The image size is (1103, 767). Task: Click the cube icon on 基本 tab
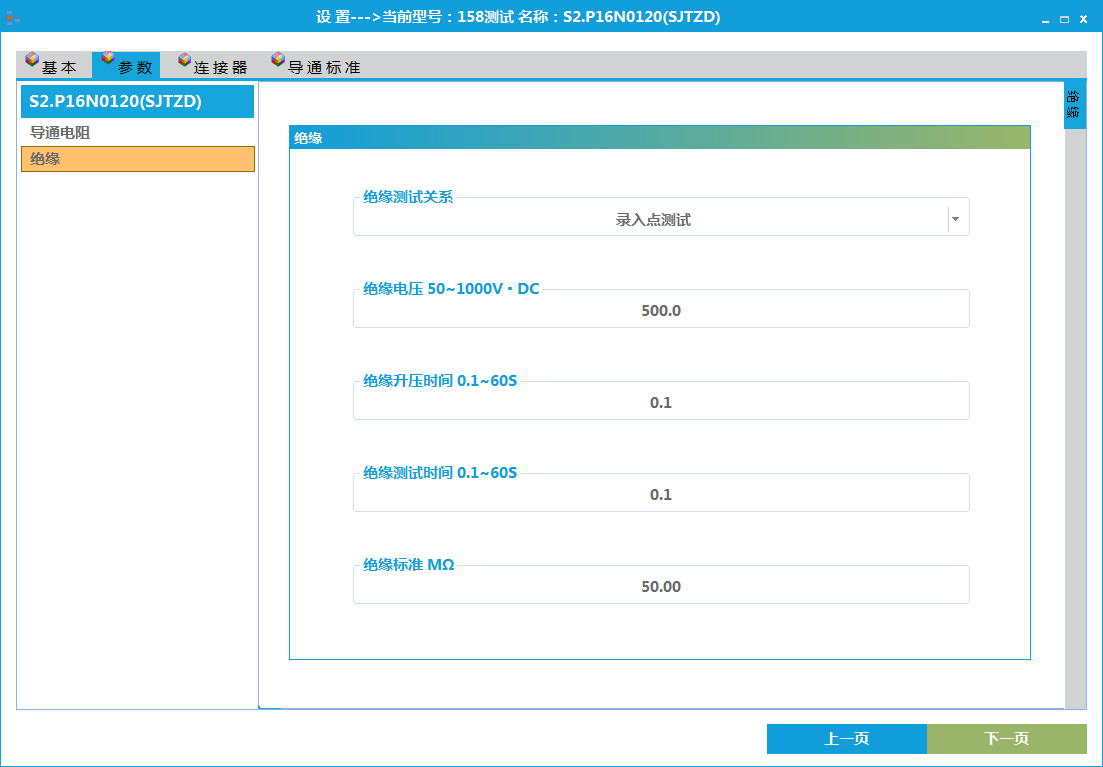click(32, 60)
